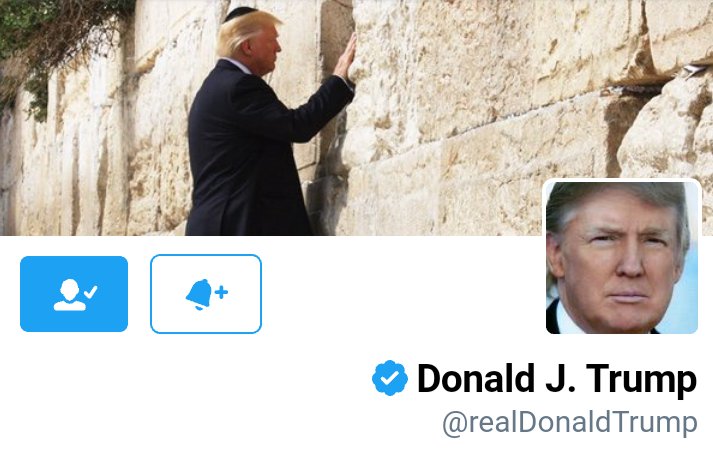Open the header banner photo

(356, 118)
